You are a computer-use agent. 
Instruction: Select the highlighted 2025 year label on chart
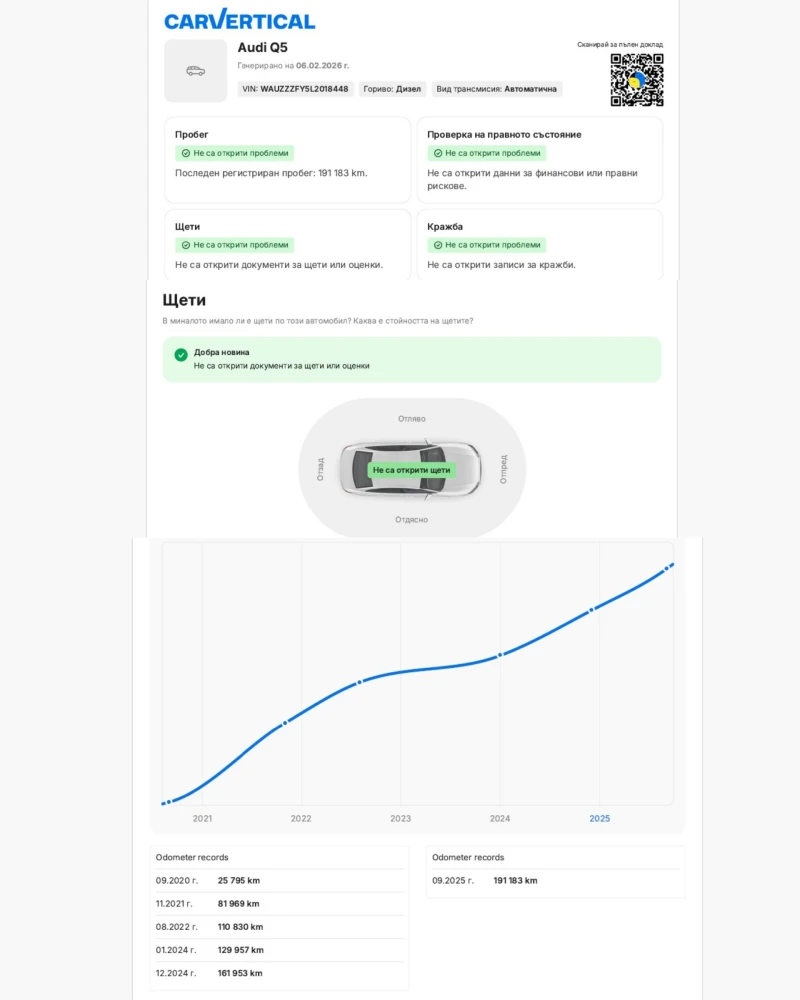click(599, 818)
